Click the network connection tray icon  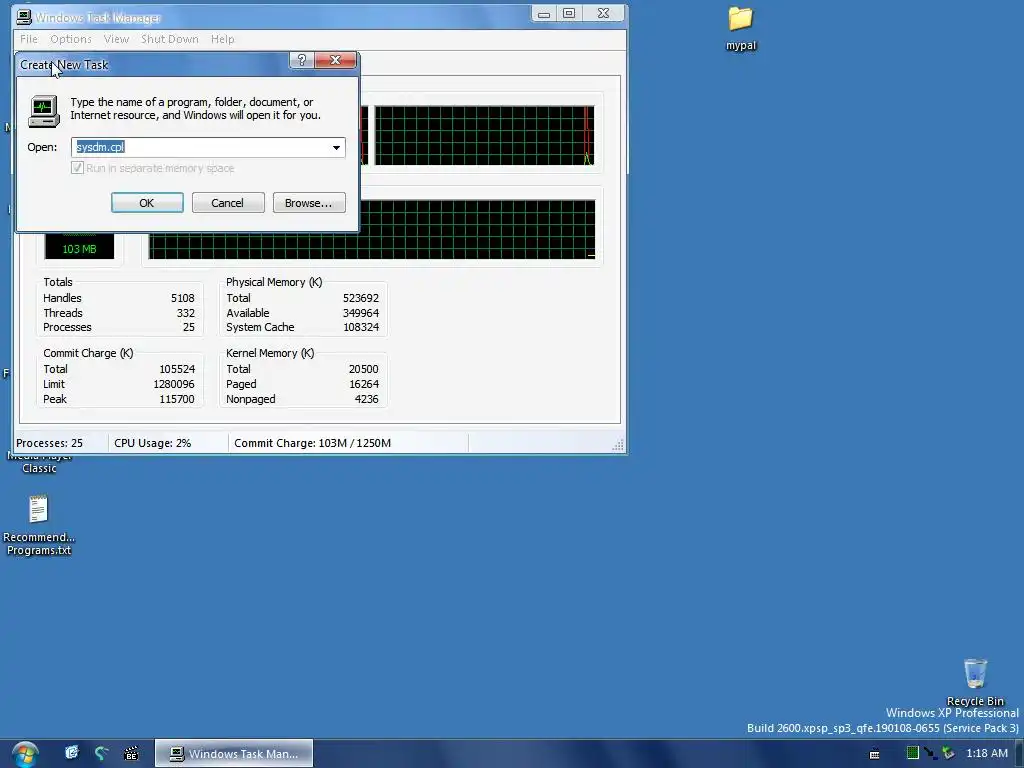pyautogui.click(x=930, y=753)
